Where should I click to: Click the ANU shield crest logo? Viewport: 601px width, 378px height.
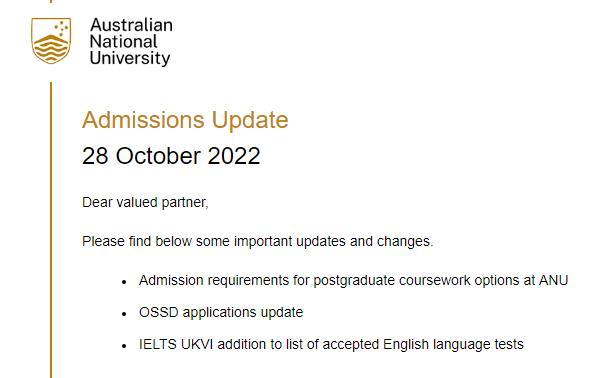point(51,41)
